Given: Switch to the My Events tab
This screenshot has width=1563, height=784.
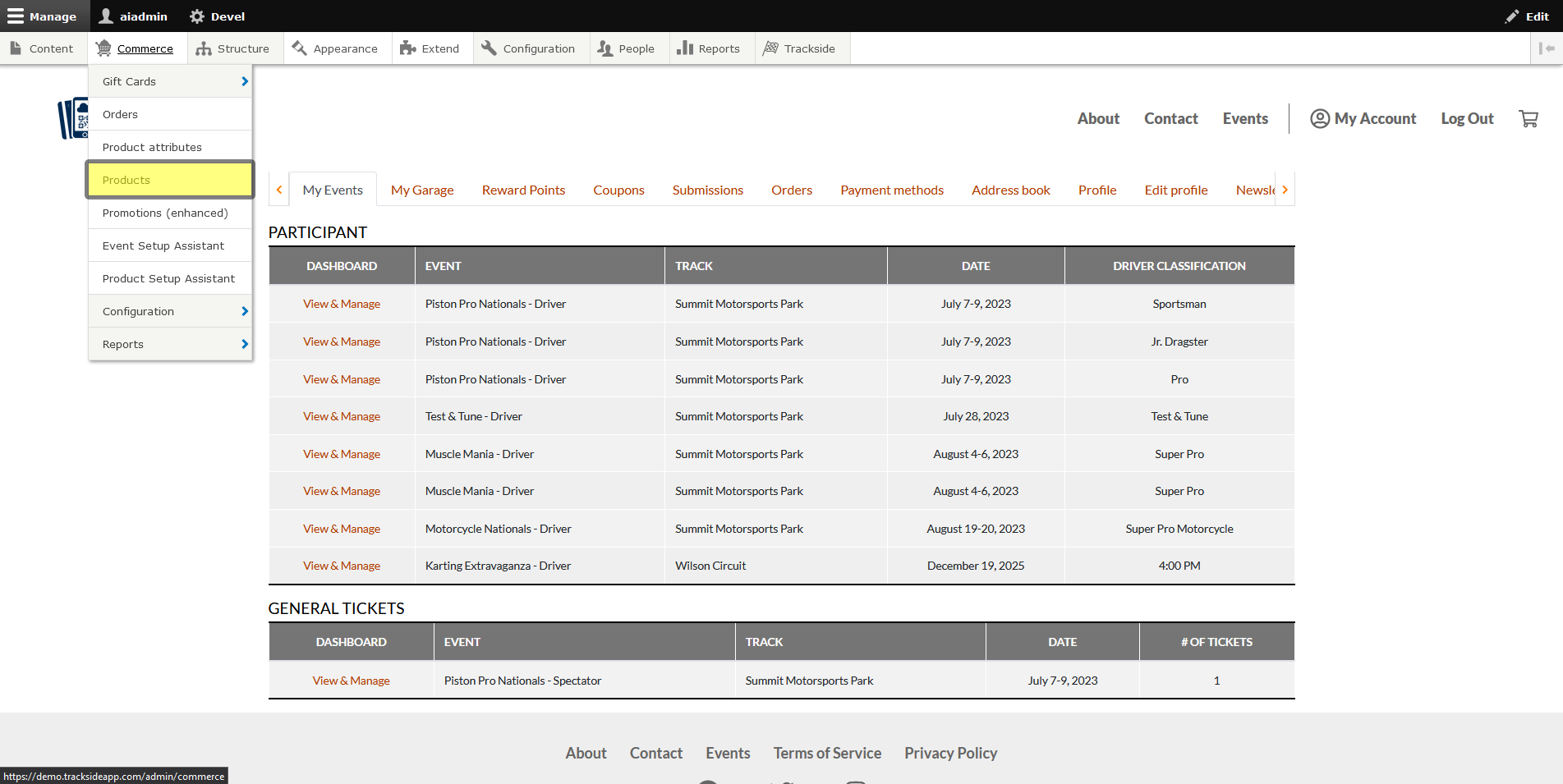Looking at the screenshot, I should (333, 190).
